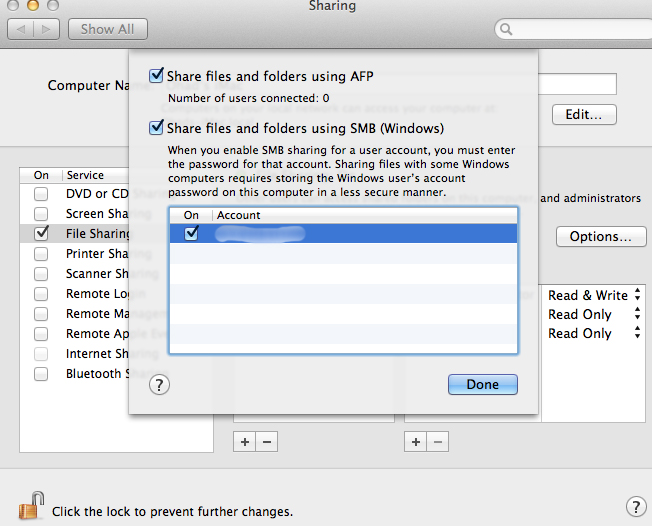Enable the Bluetooth Sharing service checkbox
The image size is (652, 526).
pos(41,374)
